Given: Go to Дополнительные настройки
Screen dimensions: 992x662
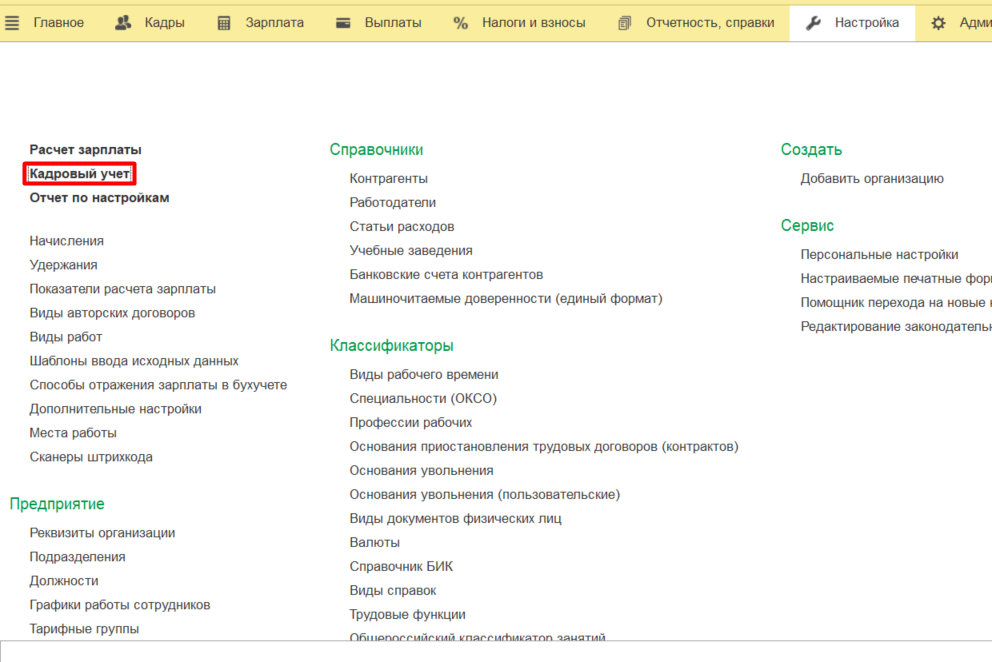Looking at the screenshot, I should pos(116,409).
